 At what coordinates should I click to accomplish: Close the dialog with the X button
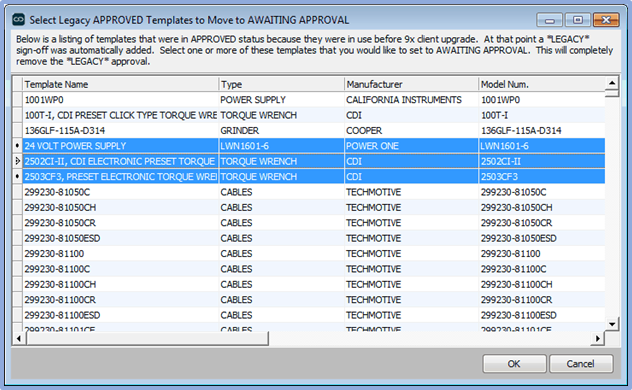tap(606, 20)
